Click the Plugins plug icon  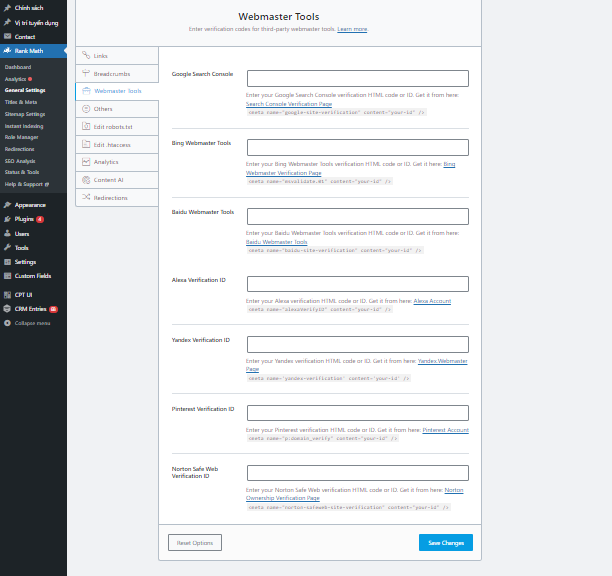click(x=7, y=219)
